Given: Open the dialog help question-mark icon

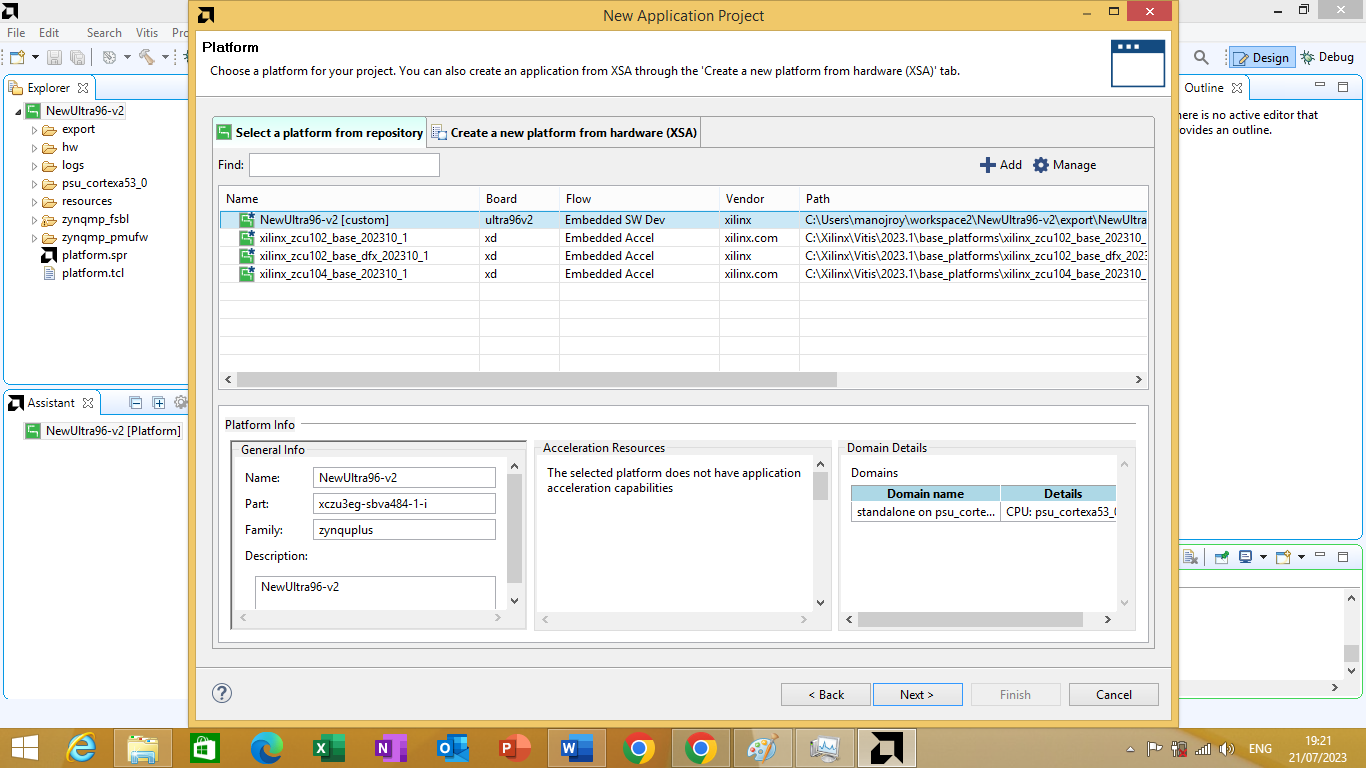Looking at the screenshot, I should pos(222,693).
